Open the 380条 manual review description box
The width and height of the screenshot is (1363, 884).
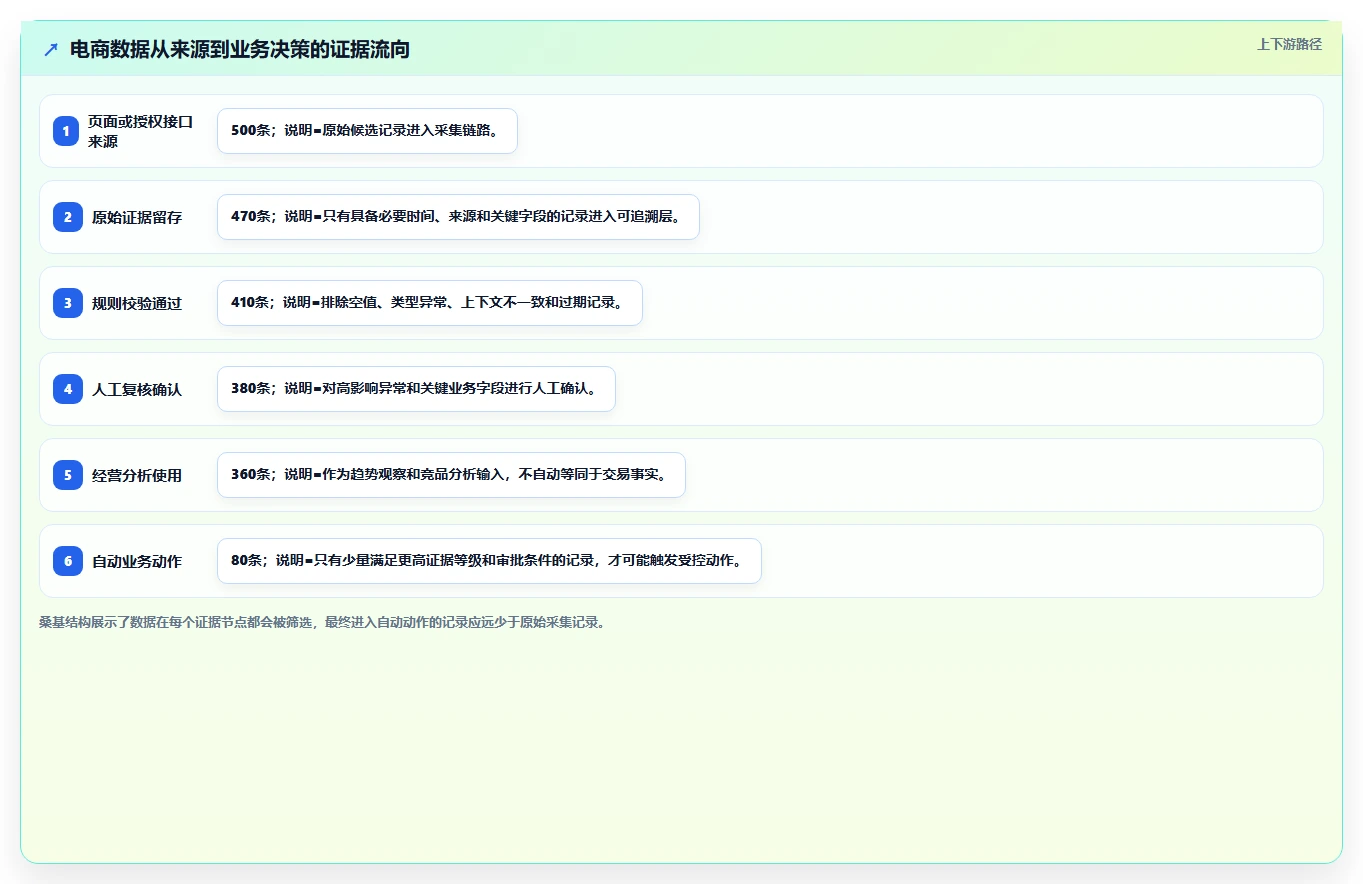(416, 389)
